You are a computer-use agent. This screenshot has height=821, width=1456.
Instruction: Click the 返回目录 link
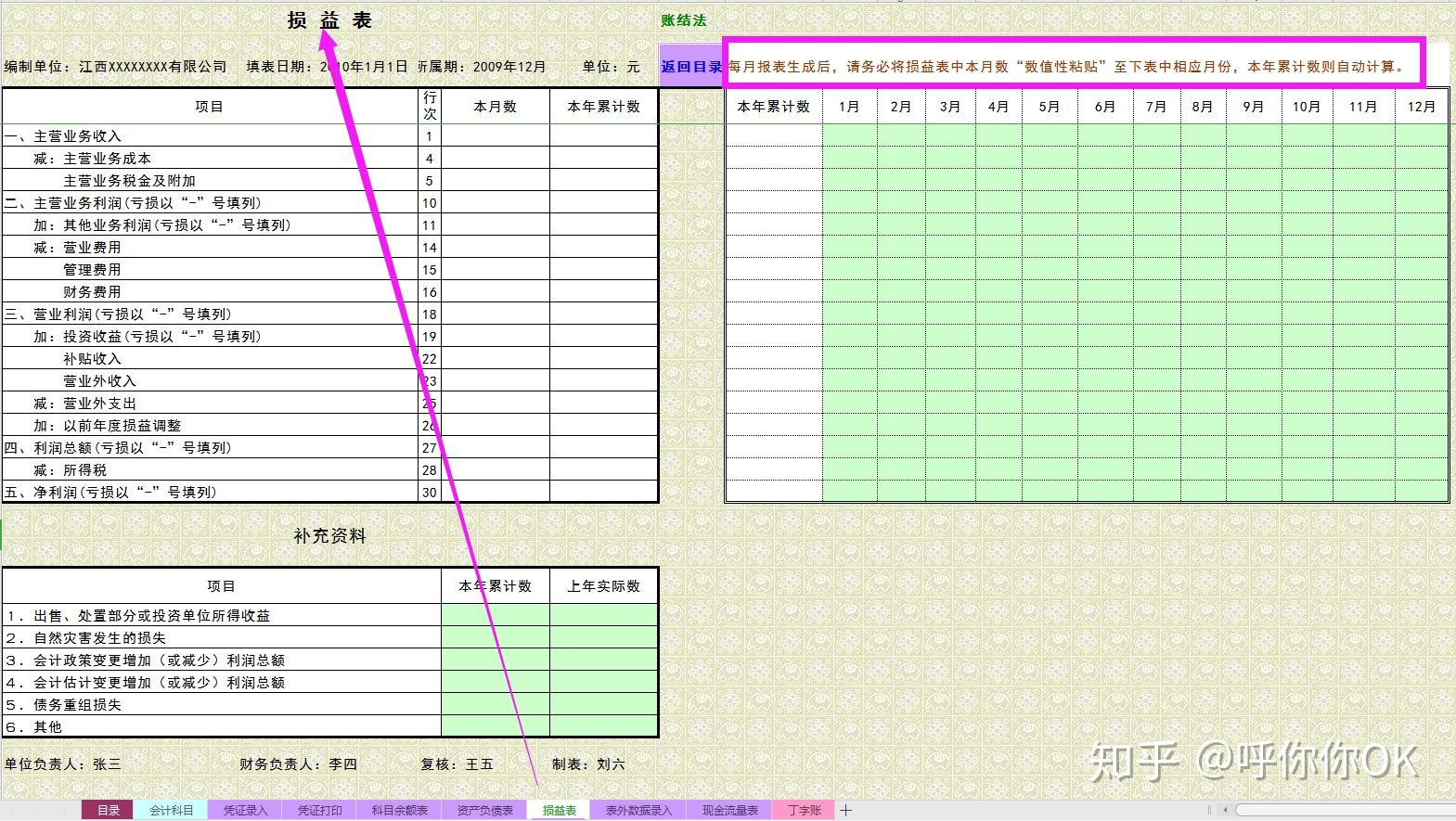[691, 67]
